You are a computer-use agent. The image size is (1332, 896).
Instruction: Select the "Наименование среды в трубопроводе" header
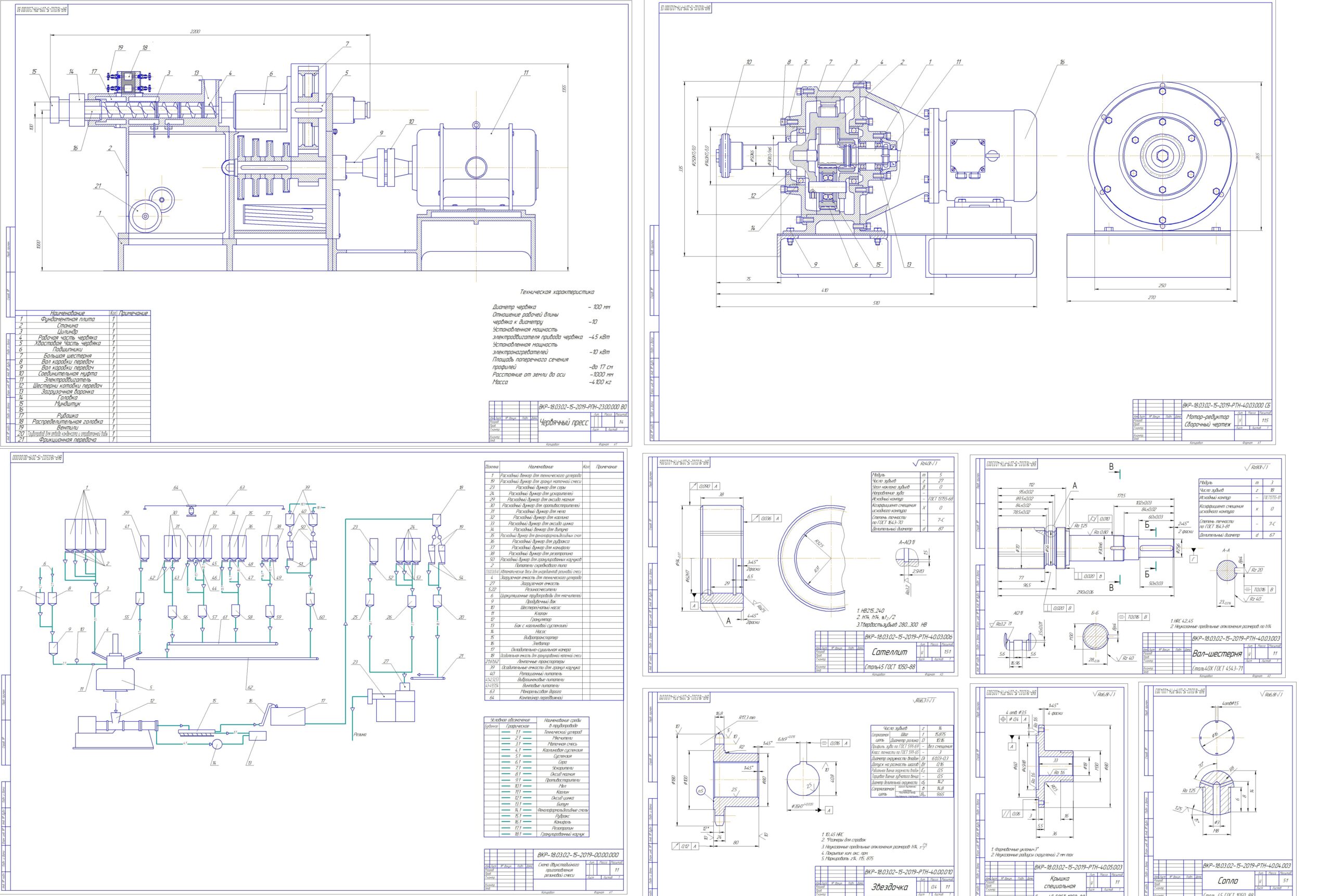[x=562, y=722]
